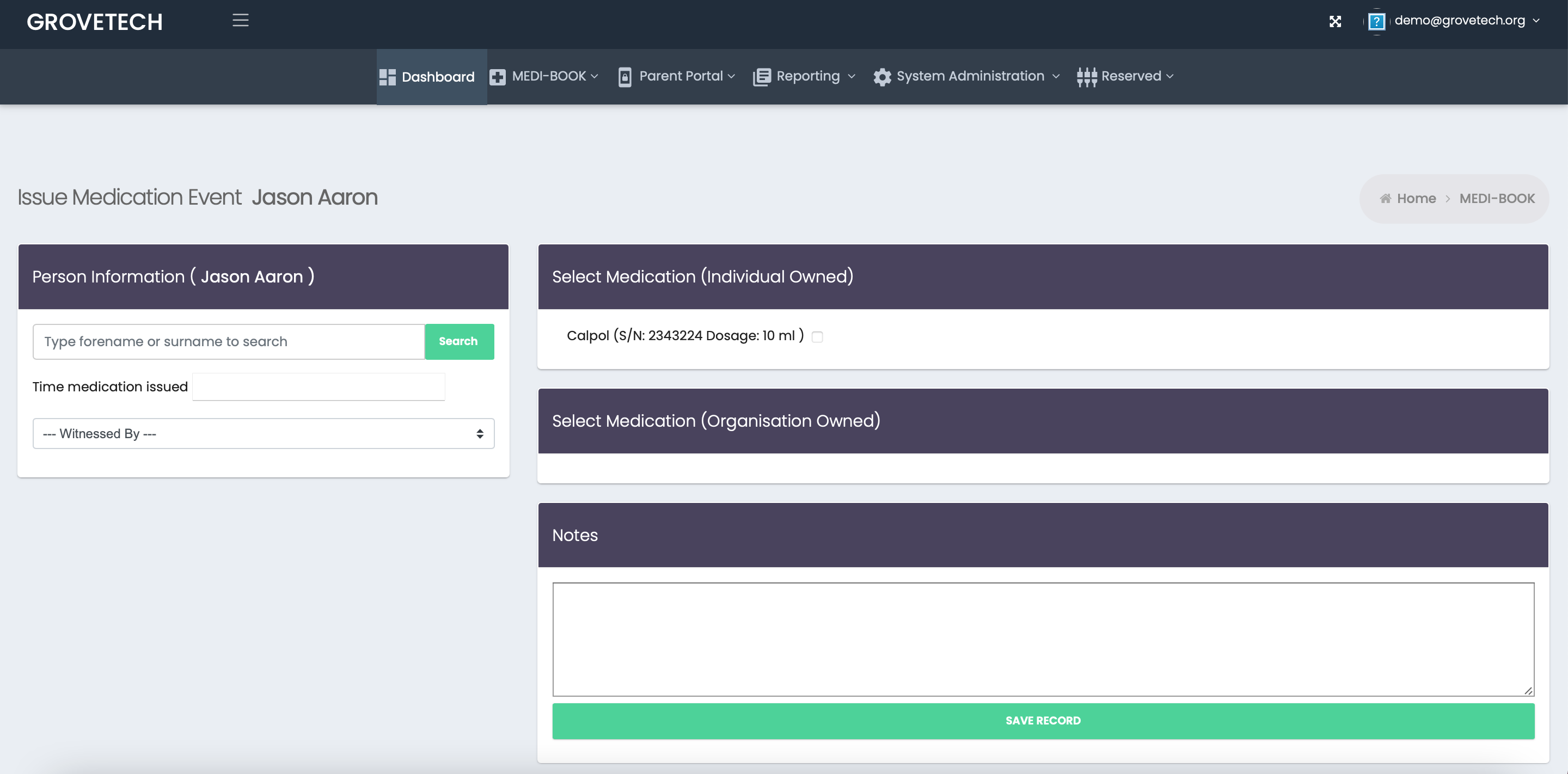This screenshot has height=774, width=1568.
Task: Click the MEDI-BOOK breadcrumb link
Action: point(1497,198)
